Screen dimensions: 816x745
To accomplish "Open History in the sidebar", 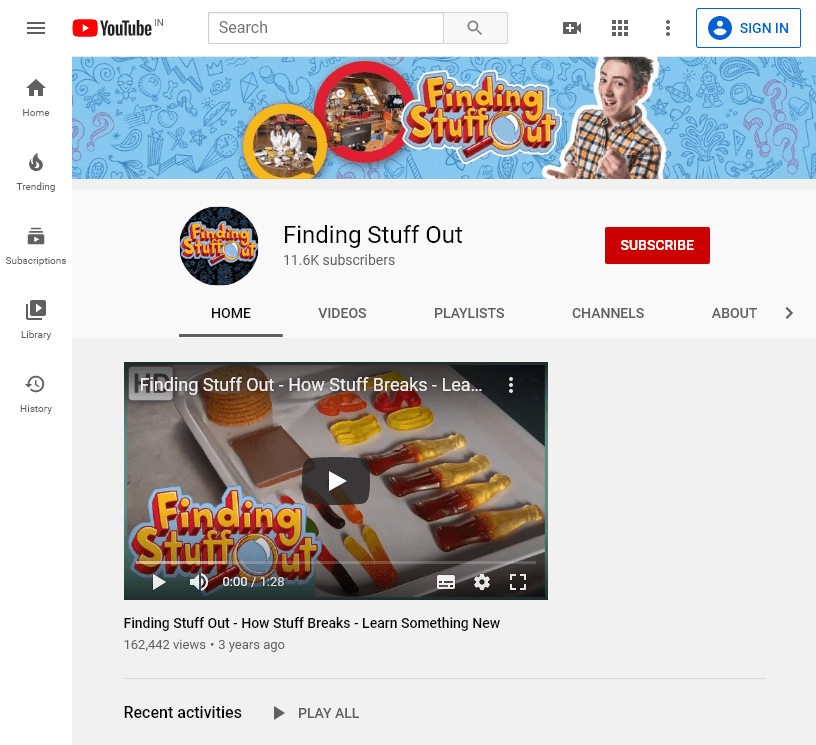I will pos(36,395).
